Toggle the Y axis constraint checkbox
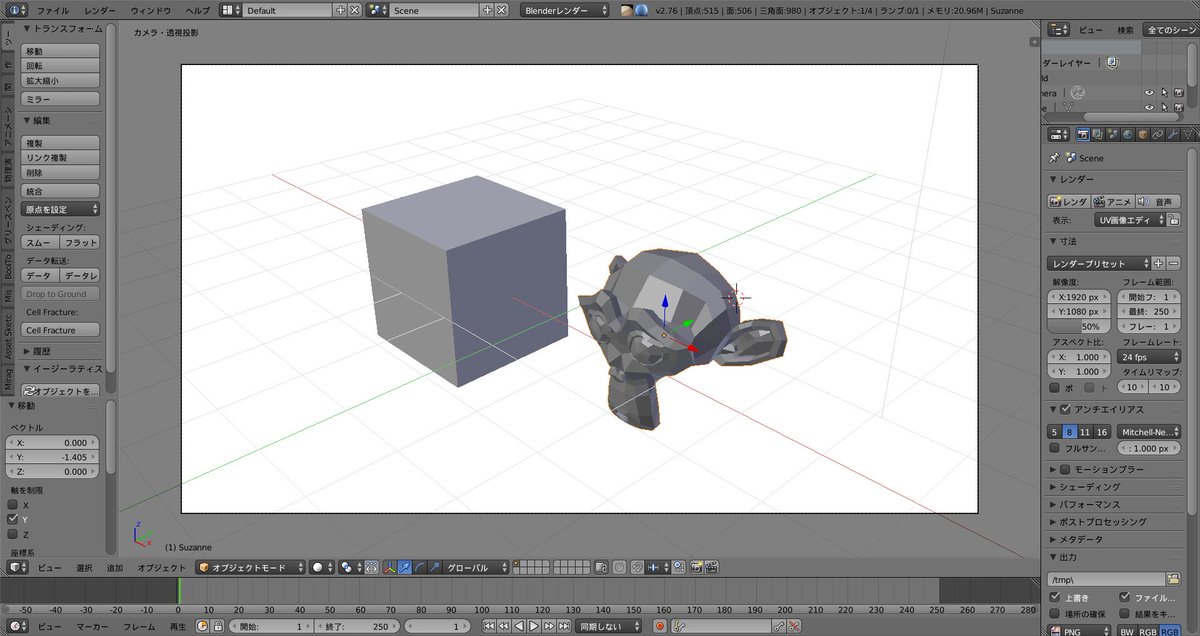Screen dimensions: 1200x636 point(13,520)
